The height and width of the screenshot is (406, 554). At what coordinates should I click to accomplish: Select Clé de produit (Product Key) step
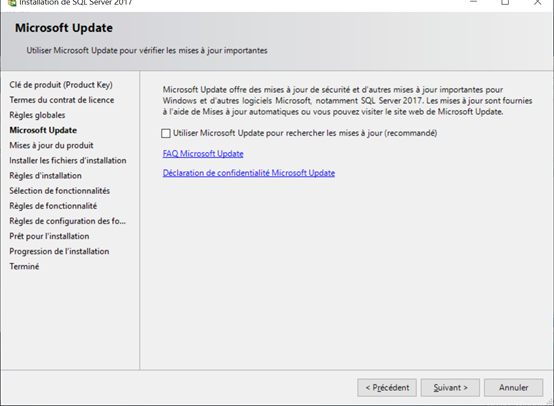click(61, 85)
